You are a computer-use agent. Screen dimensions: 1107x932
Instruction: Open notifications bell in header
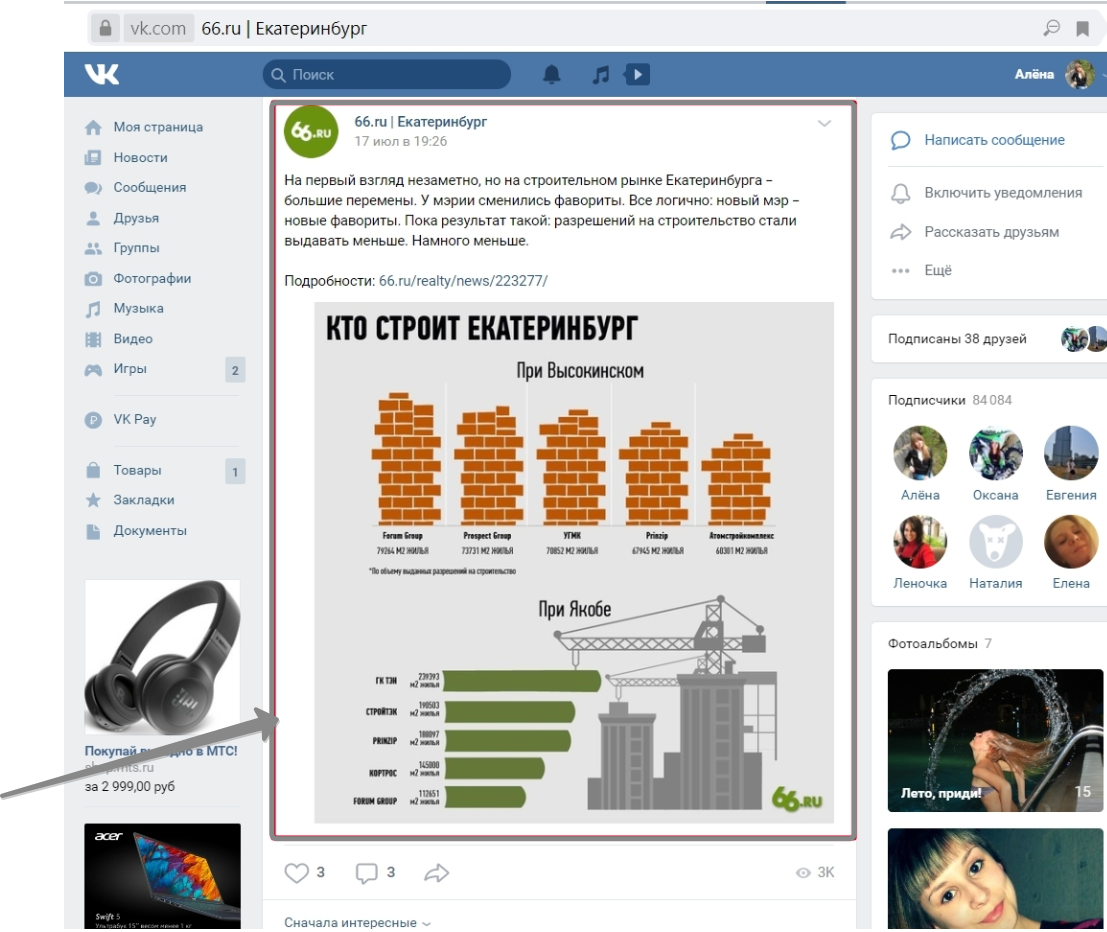point(551,74)
